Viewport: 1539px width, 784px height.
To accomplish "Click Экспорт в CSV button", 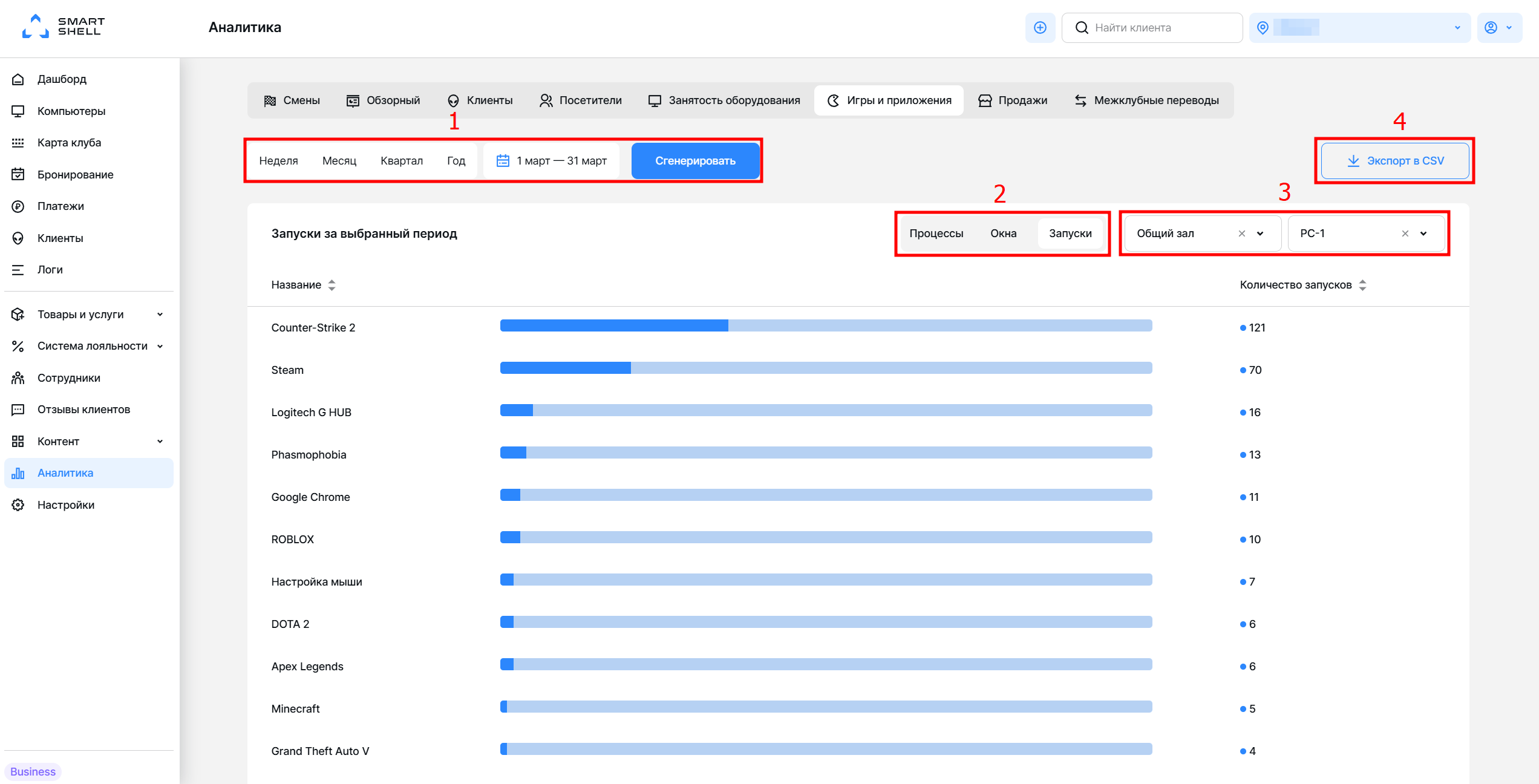I will pyautogui.click(x=1395, y=161).
